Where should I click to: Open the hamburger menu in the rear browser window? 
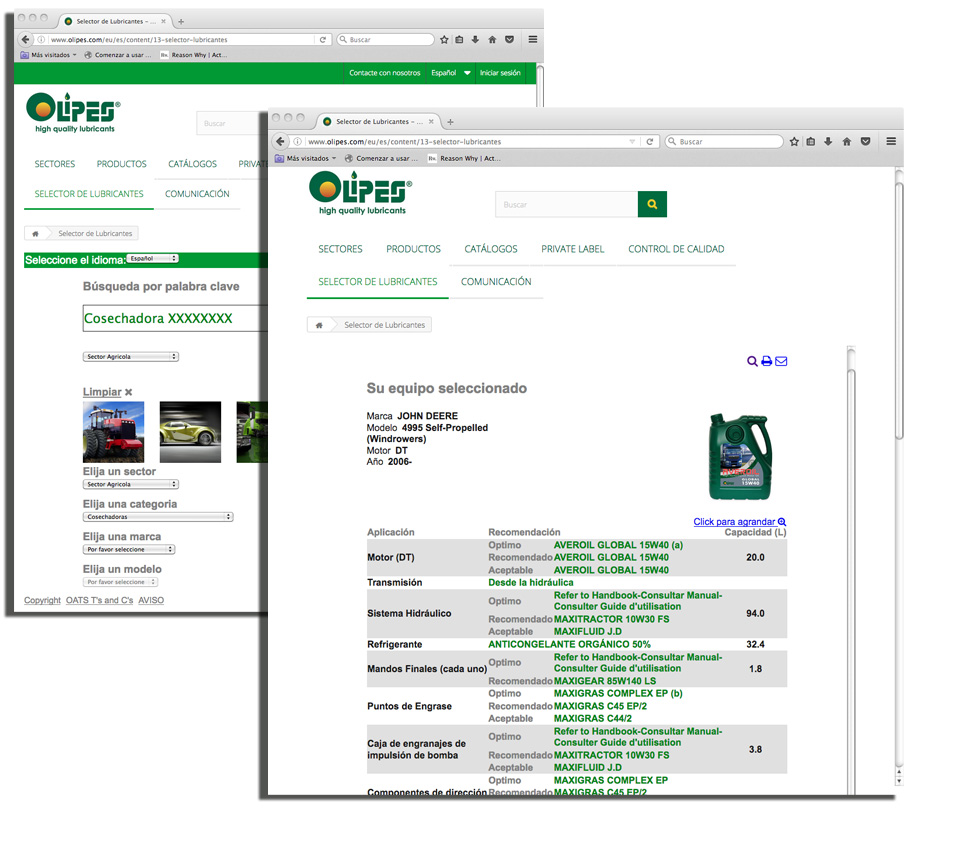[x=532, y=39]
